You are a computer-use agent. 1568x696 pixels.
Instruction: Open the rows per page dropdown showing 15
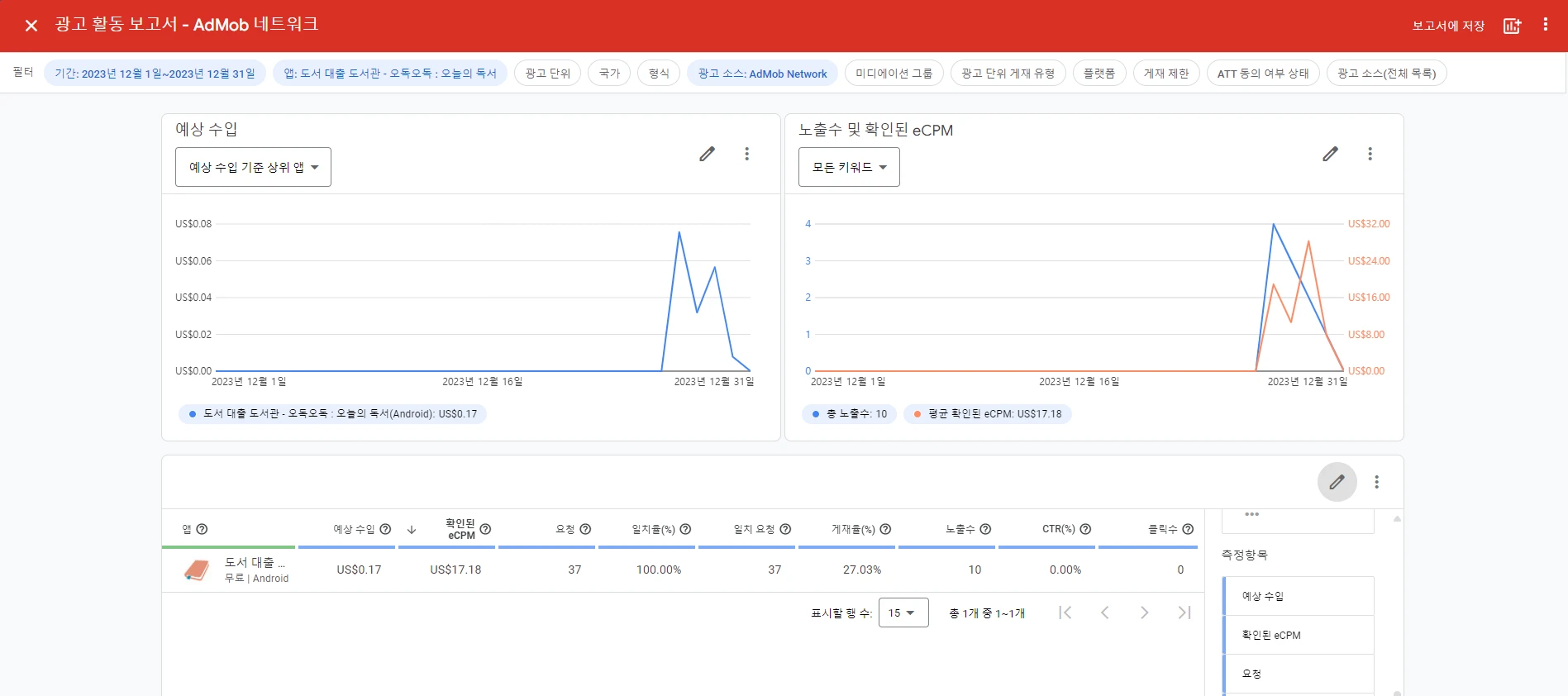(x=903, y=613)
